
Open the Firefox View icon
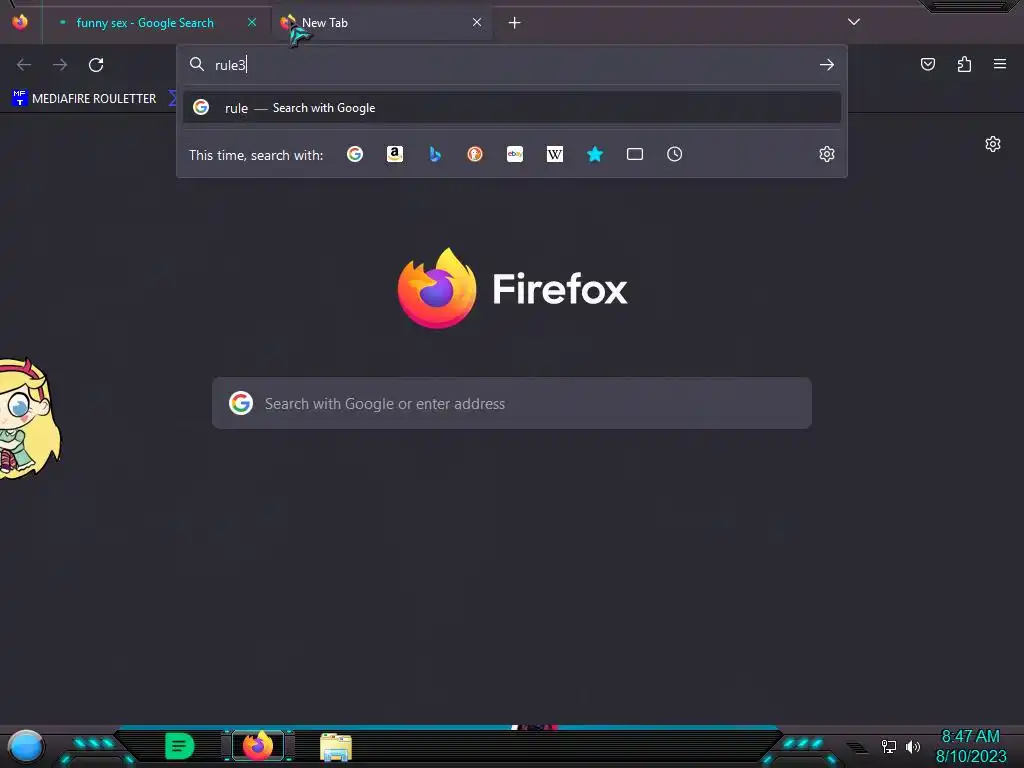coord(20,22)
